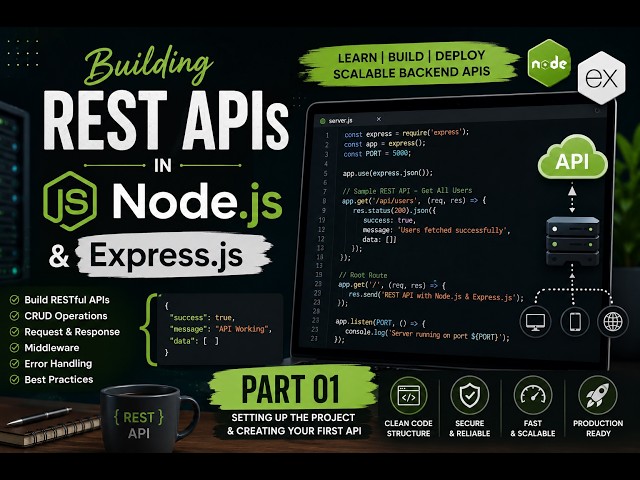Click the '{ REST } API' mug label
The image size is (640, 480).
point(138,425)
